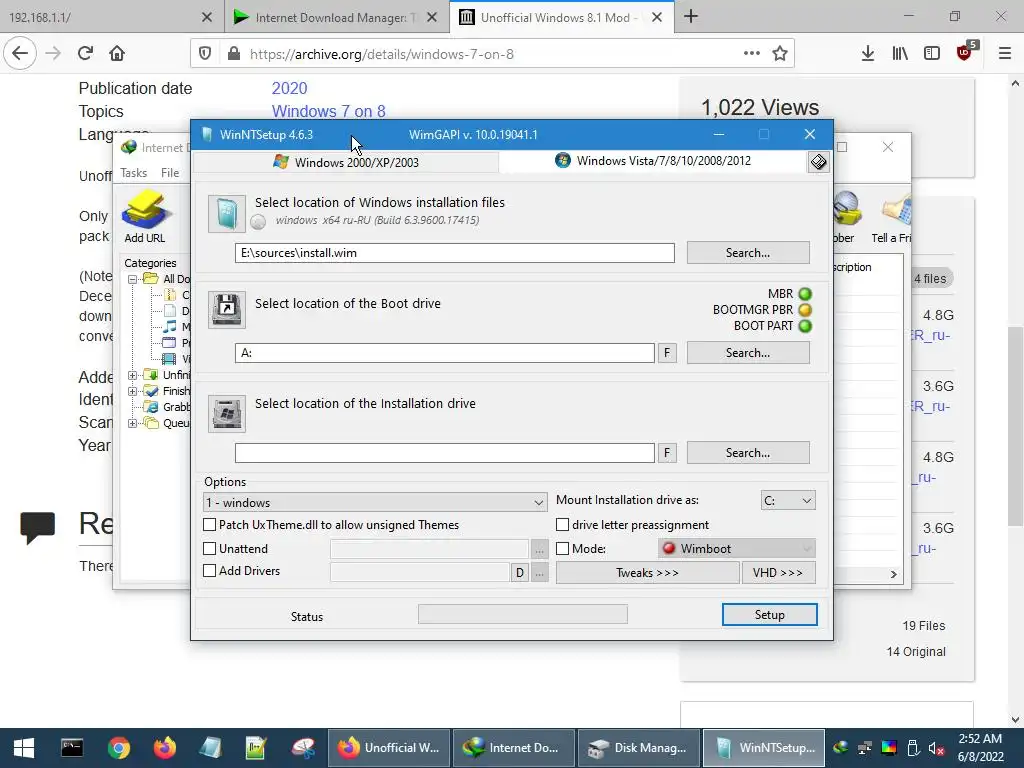Viewport: 1024px width, 768px height.
Task: Open Tasks menu in IDM
Action: pyautogui.click(x=133, y=173)
